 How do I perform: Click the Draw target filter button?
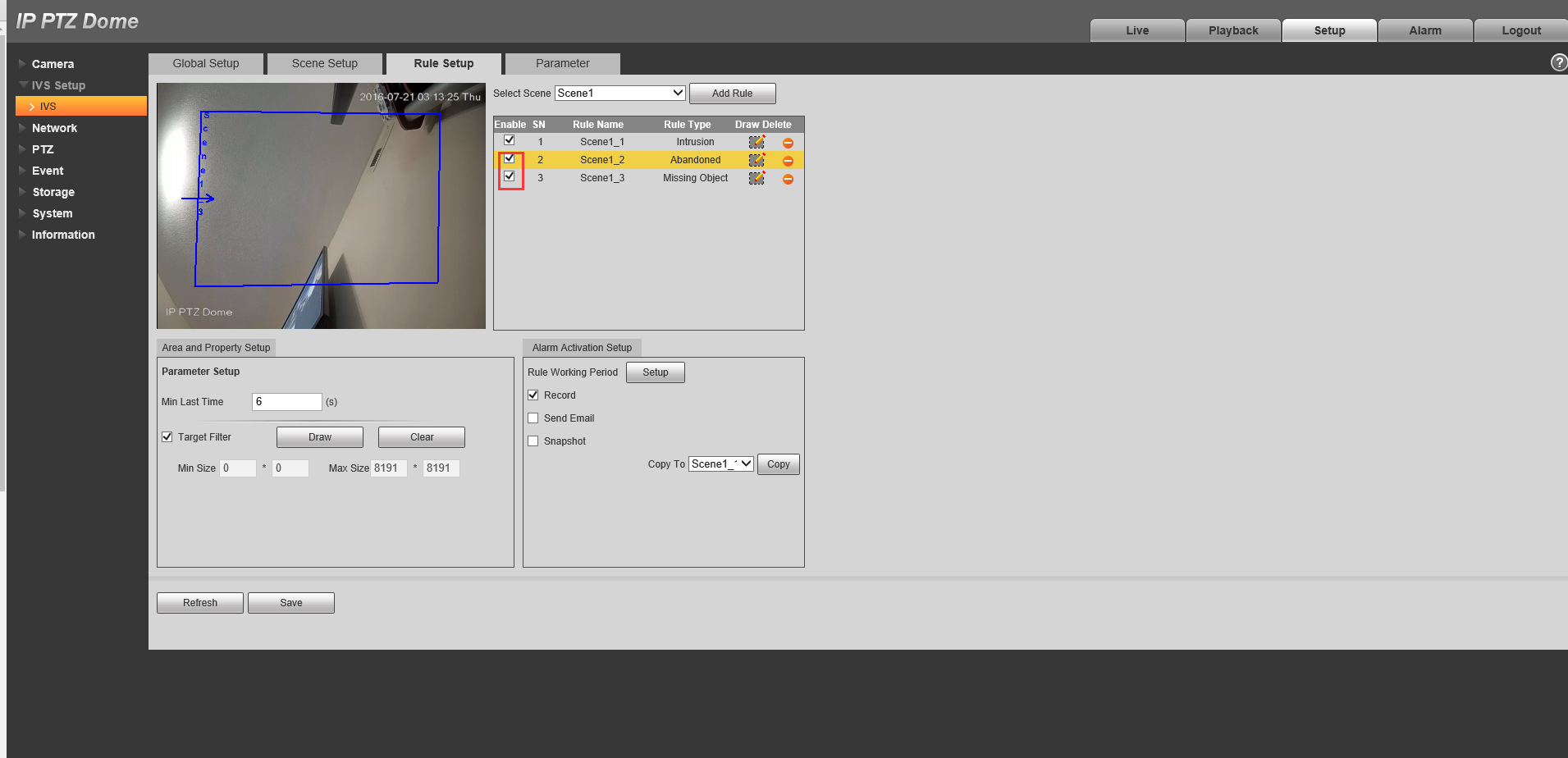click(320, 437)
